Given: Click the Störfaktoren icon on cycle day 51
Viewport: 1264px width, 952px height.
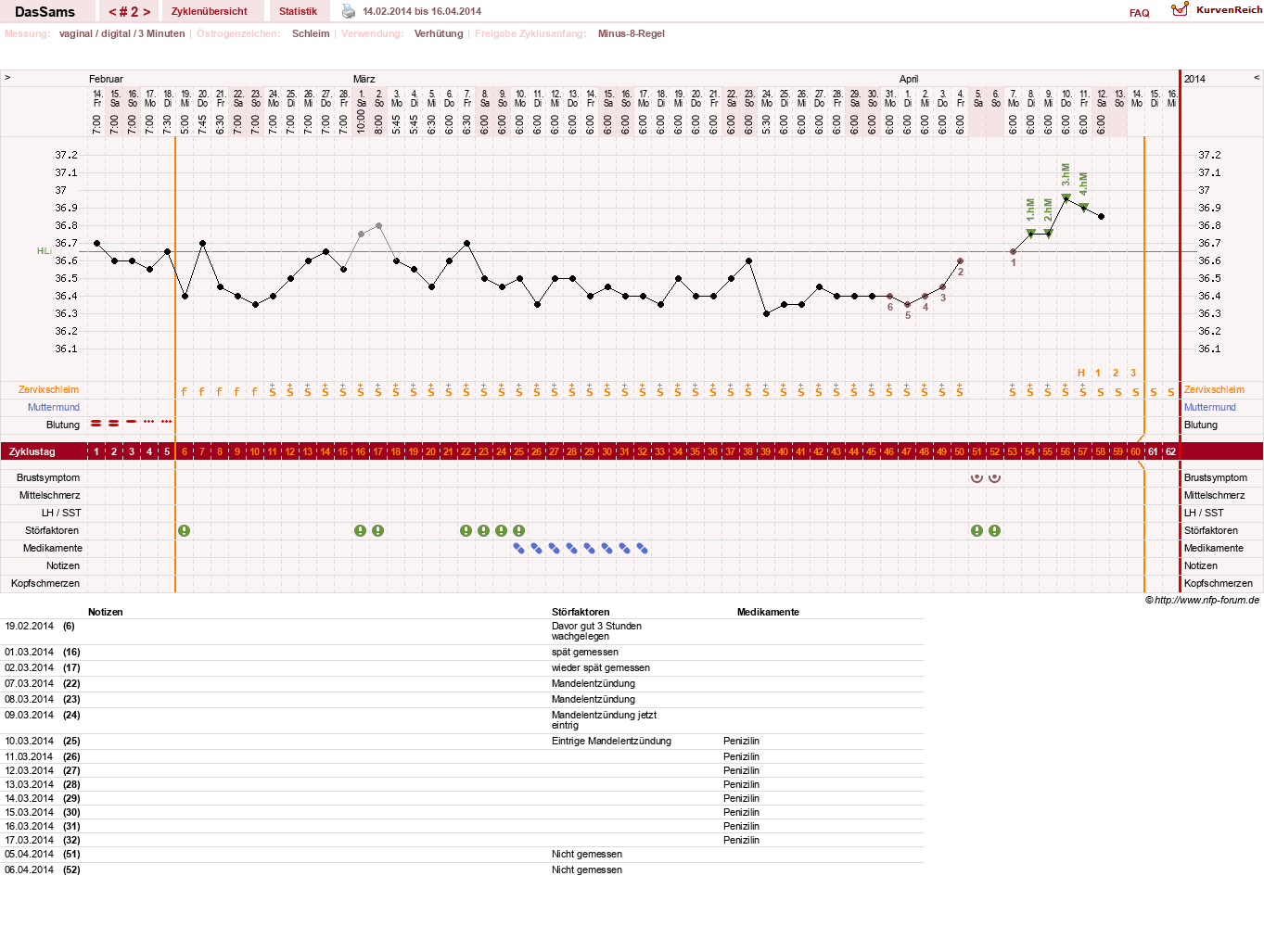Looking at the screenshot, I should [x=977, y=531].
